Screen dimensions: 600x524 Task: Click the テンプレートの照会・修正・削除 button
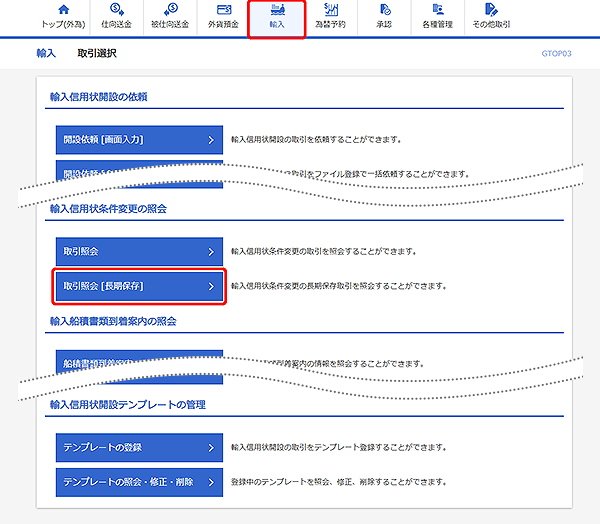tap(139, 482)
